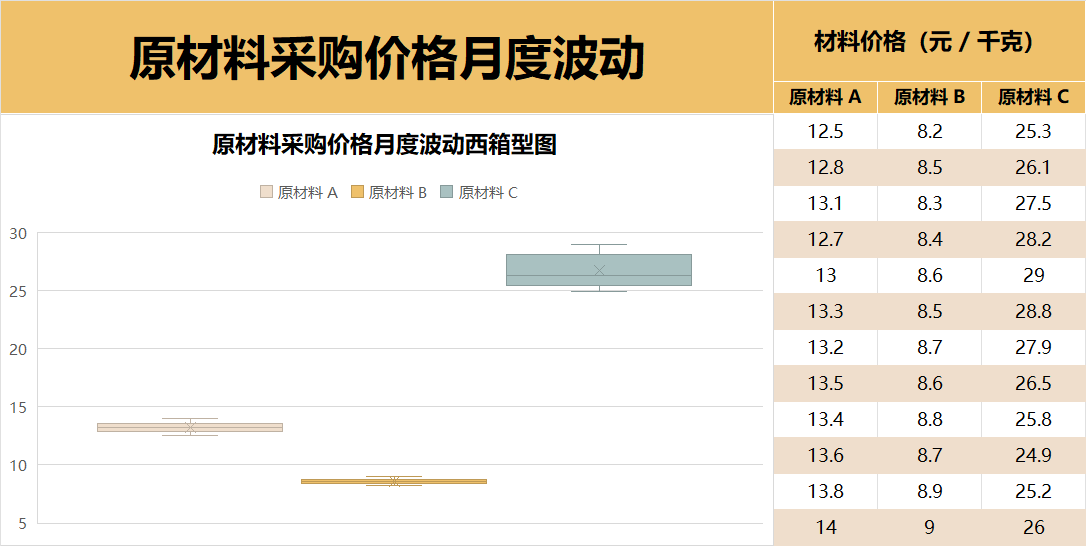Screen dimensions: 1086x546
Task: Select table cell 26.5
Action: click(x=1033, y=384)
